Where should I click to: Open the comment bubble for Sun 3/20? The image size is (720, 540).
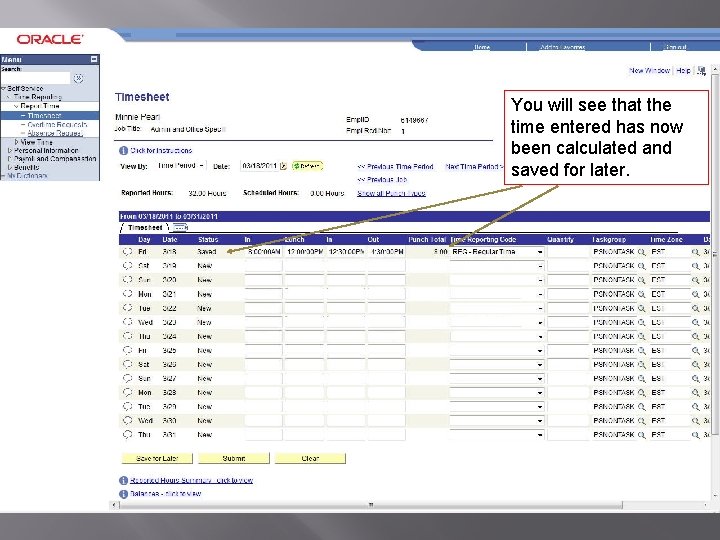(128, 280)
